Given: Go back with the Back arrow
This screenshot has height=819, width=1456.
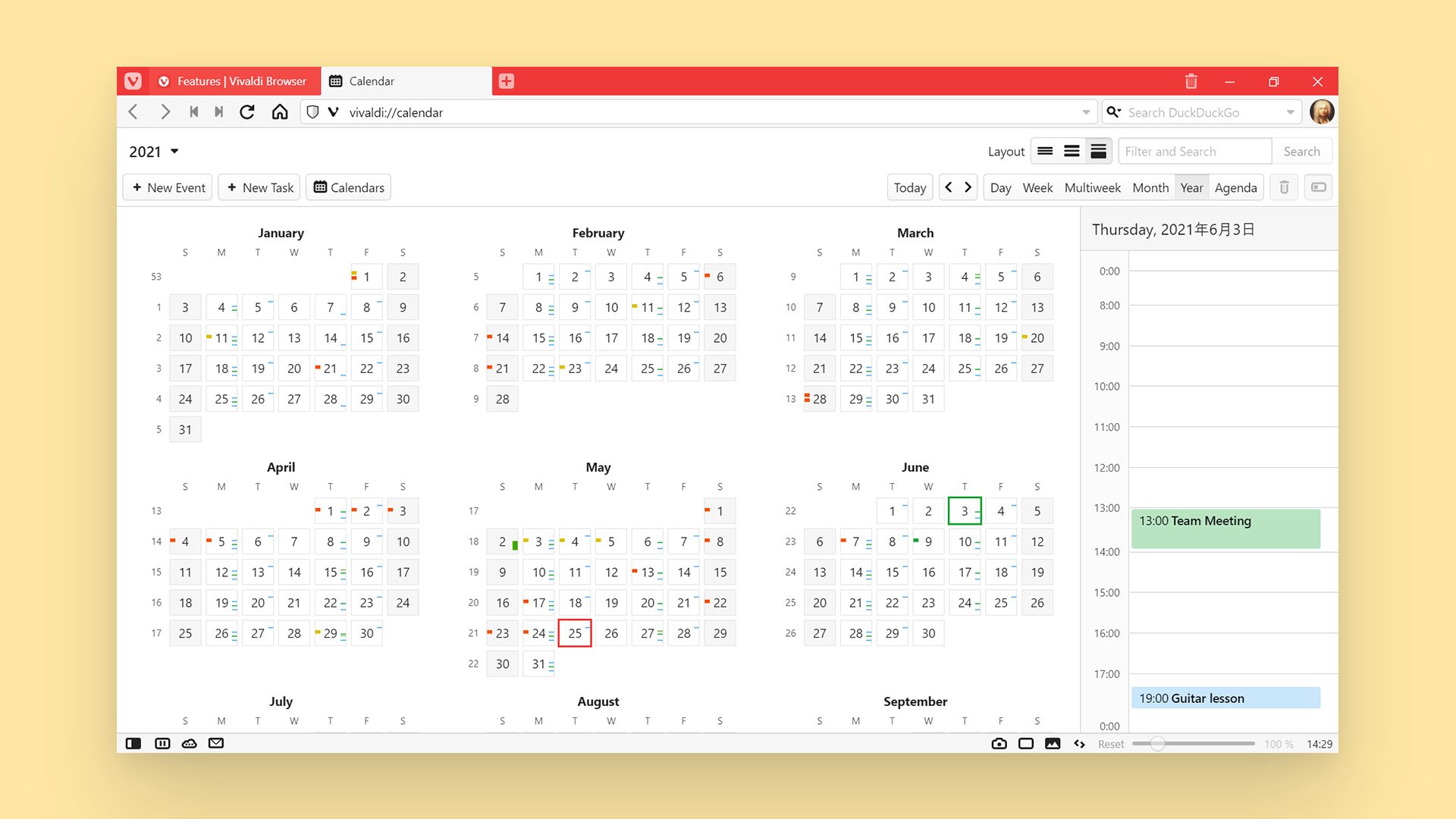Looking at the screenshot, I should pos(133,112).
